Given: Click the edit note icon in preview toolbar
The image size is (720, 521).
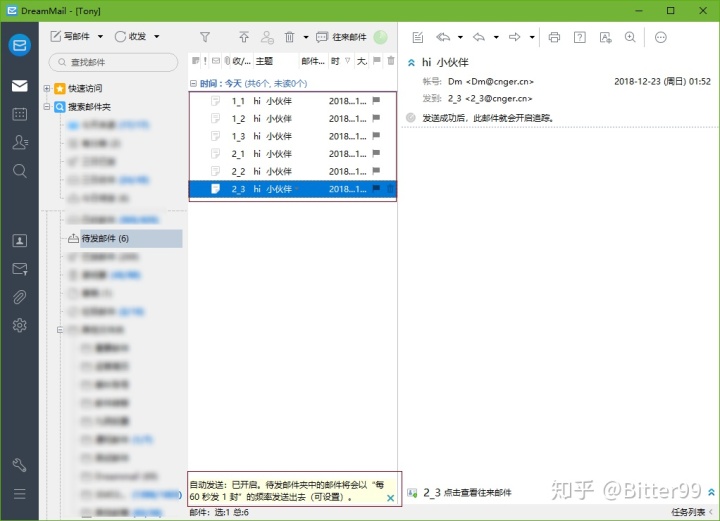Looking at the screenshot, I should pos(417,37).
